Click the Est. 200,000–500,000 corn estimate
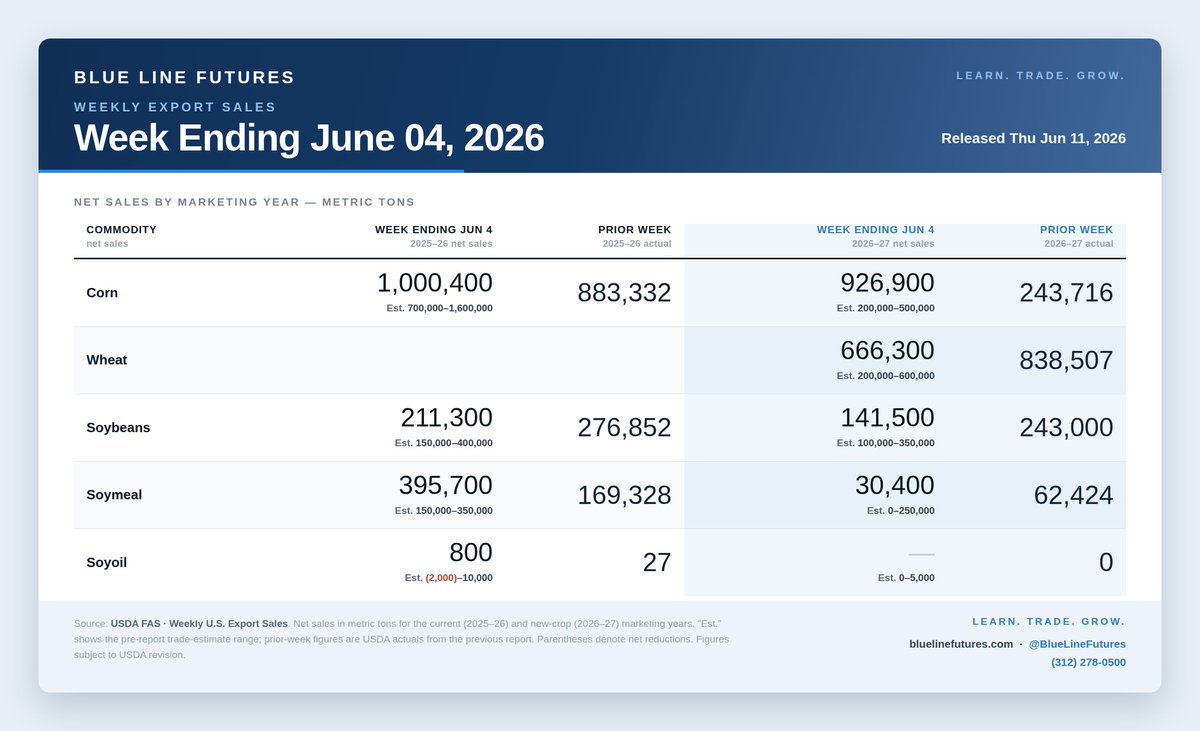The image size is (1200, 731). 885,308
